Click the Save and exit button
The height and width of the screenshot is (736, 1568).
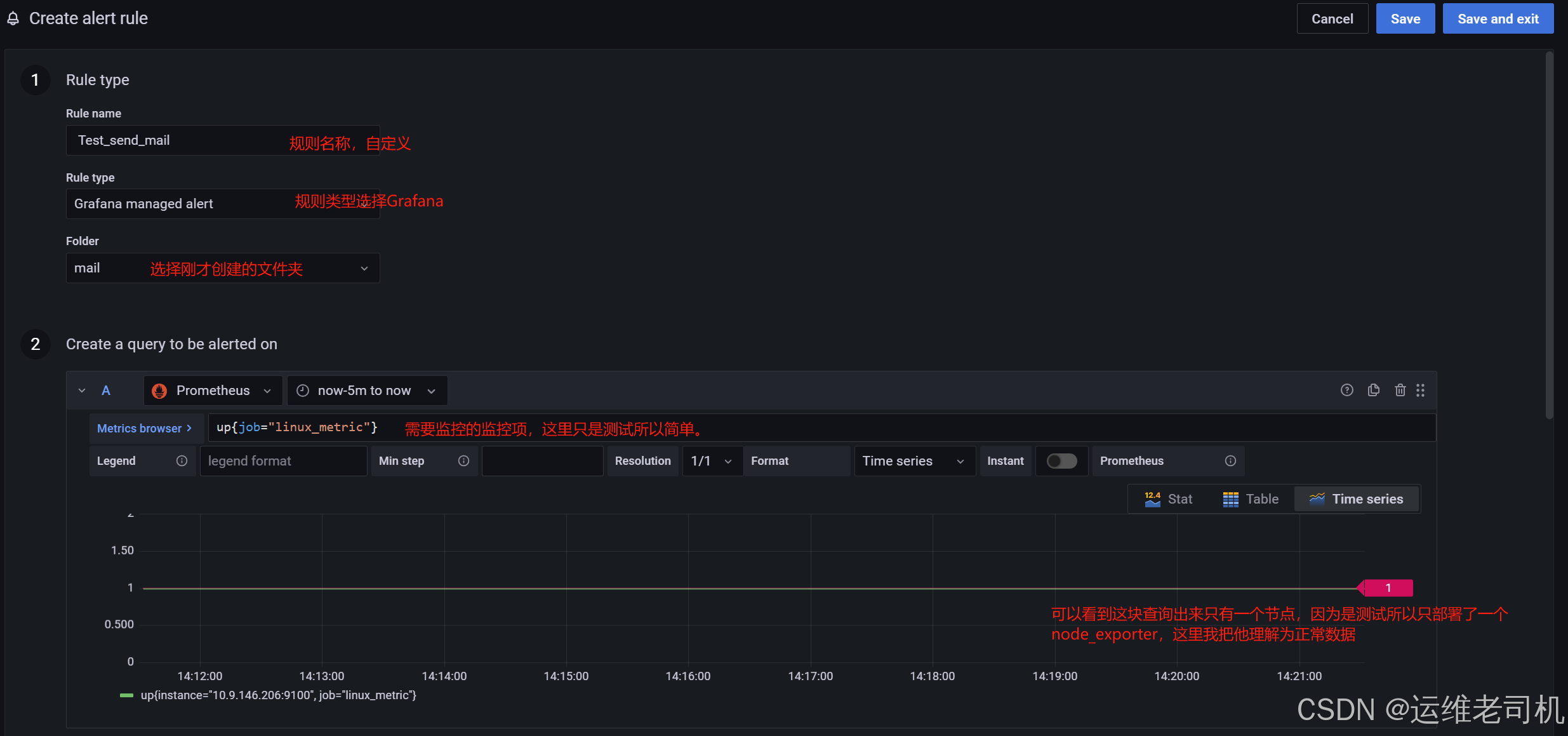(1498, 19)
